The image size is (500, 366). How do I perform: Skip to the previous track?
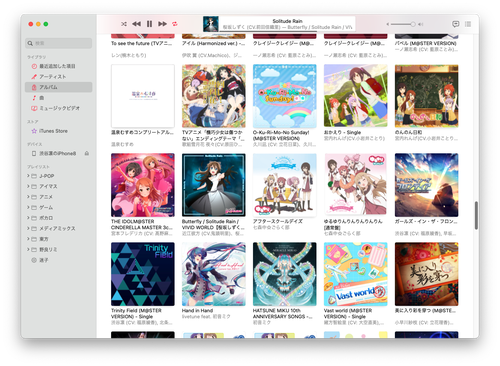point(136,24)
